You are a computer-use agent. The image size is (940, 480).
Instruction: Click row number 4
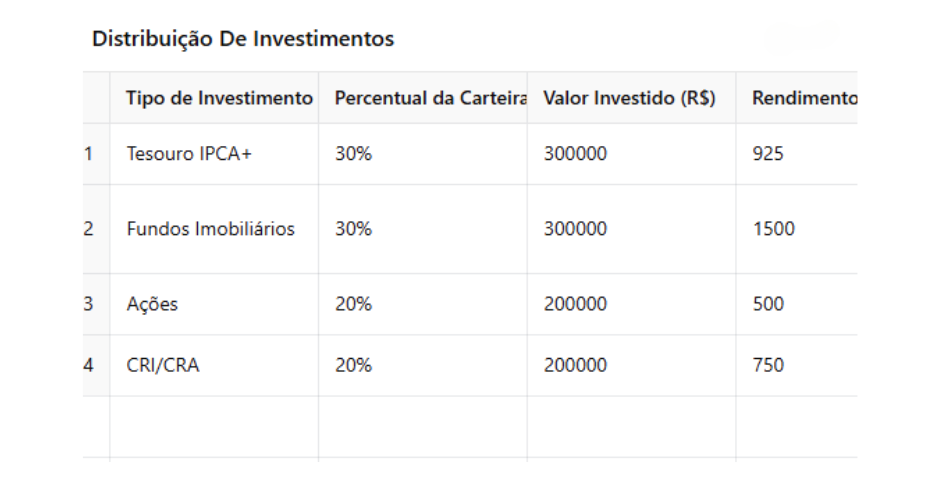coord(88,365)
